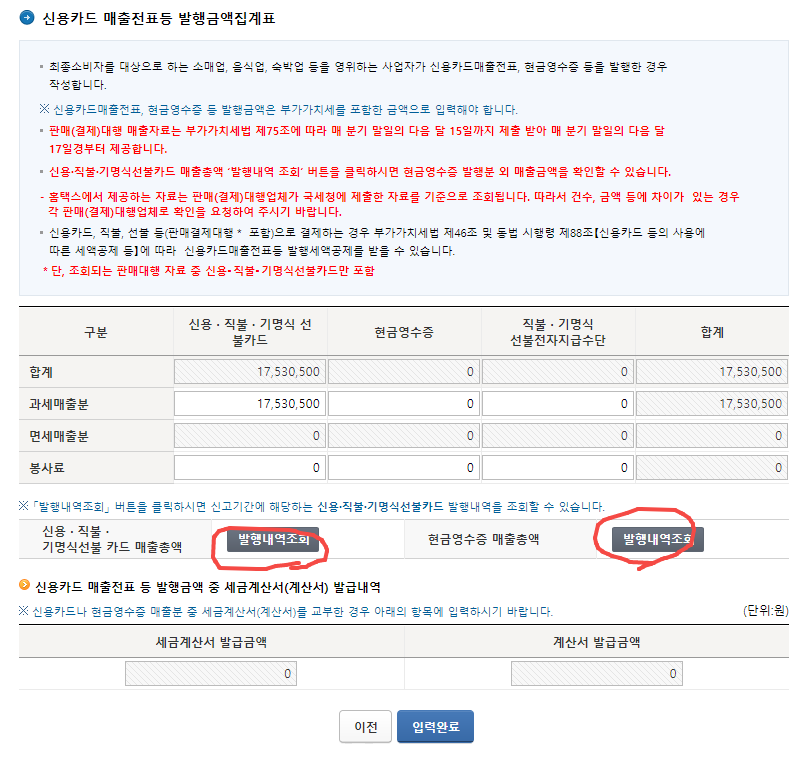The image size is (806, 765).
Task: Click the orange arrow icon beside 세금계산서(계산서) 발급내역
Action: pos(24,586)
